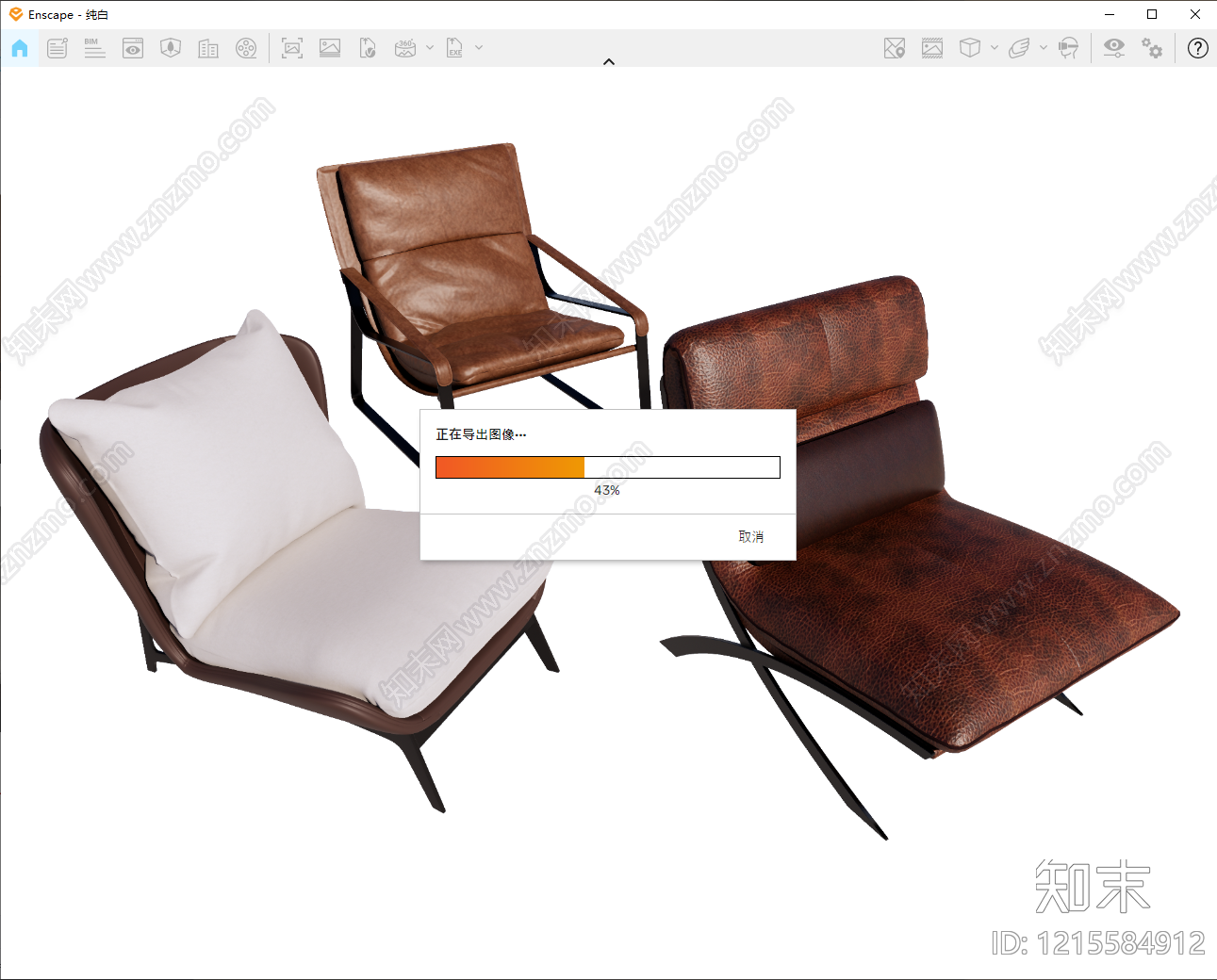Open visual settings eye slider icon

1114,48
